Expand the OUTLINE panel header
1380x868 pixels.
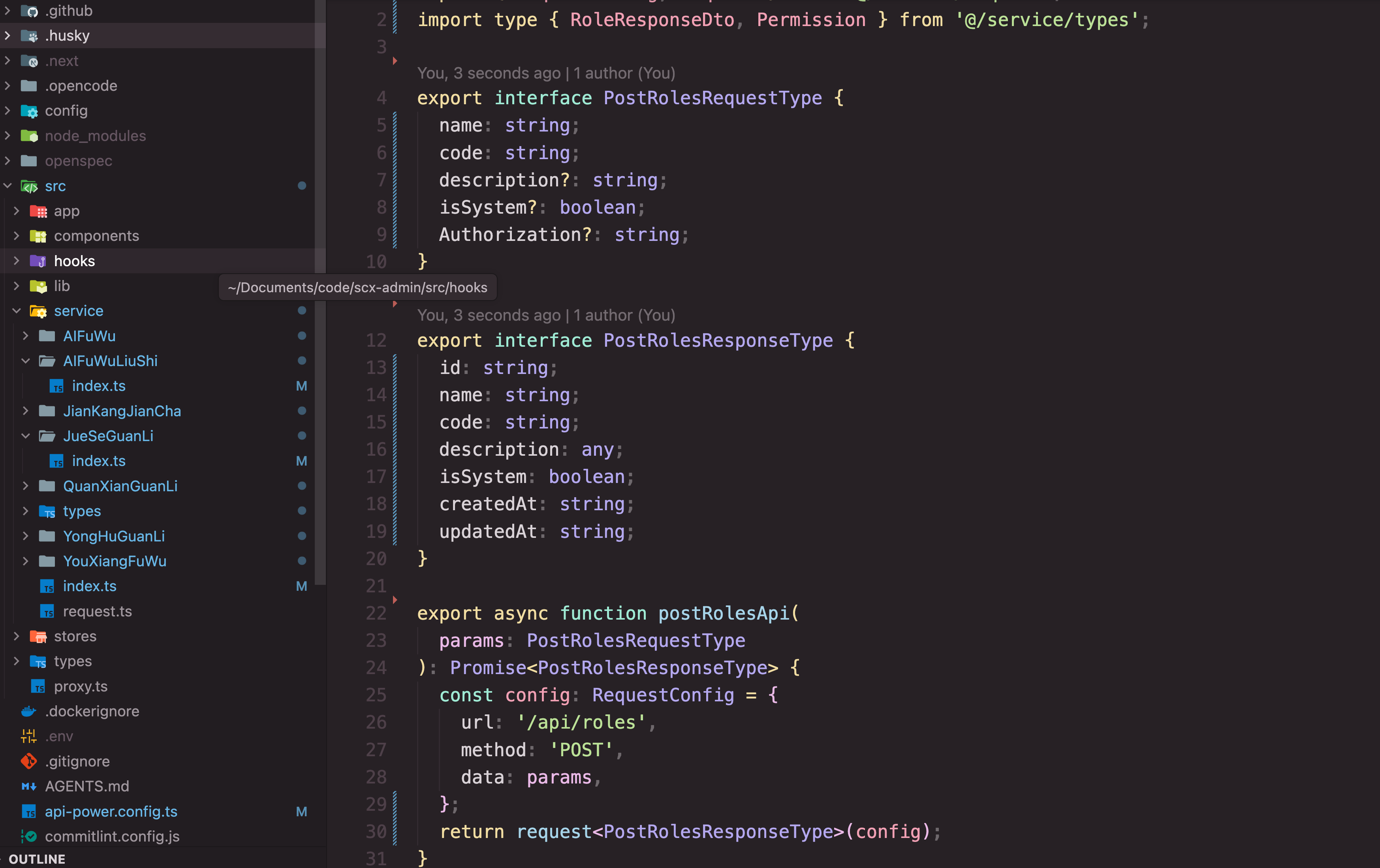(x=37, y=859)
